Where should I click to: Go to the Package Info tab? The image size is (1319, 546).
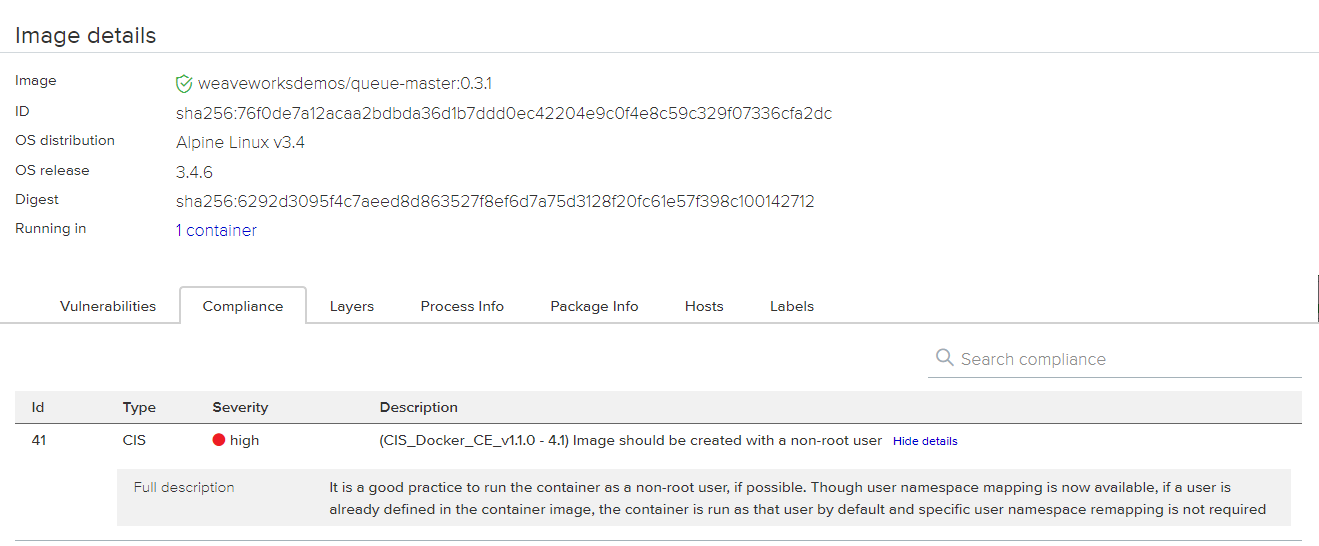(x=594, y=306)
